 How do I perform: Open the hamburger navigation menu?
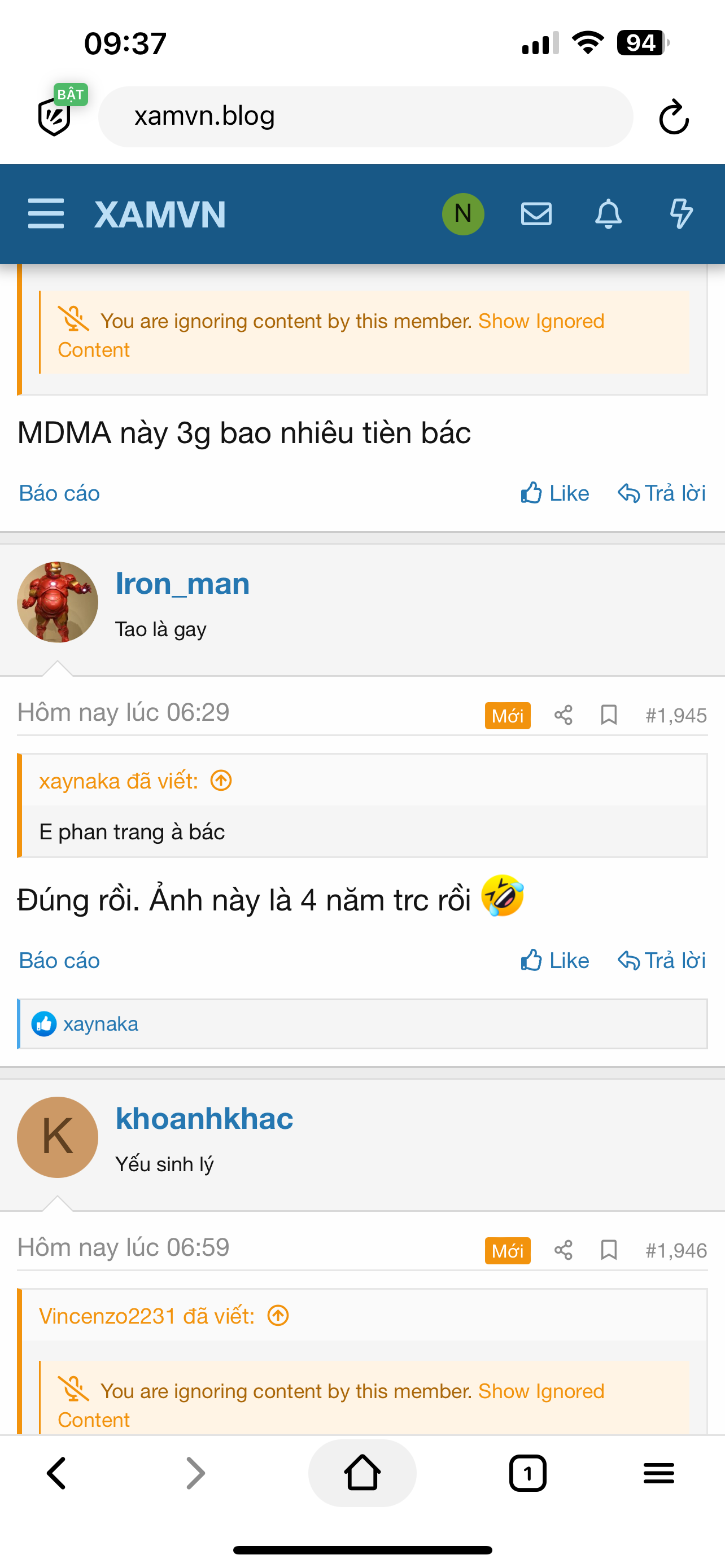(x=46, y=214)
